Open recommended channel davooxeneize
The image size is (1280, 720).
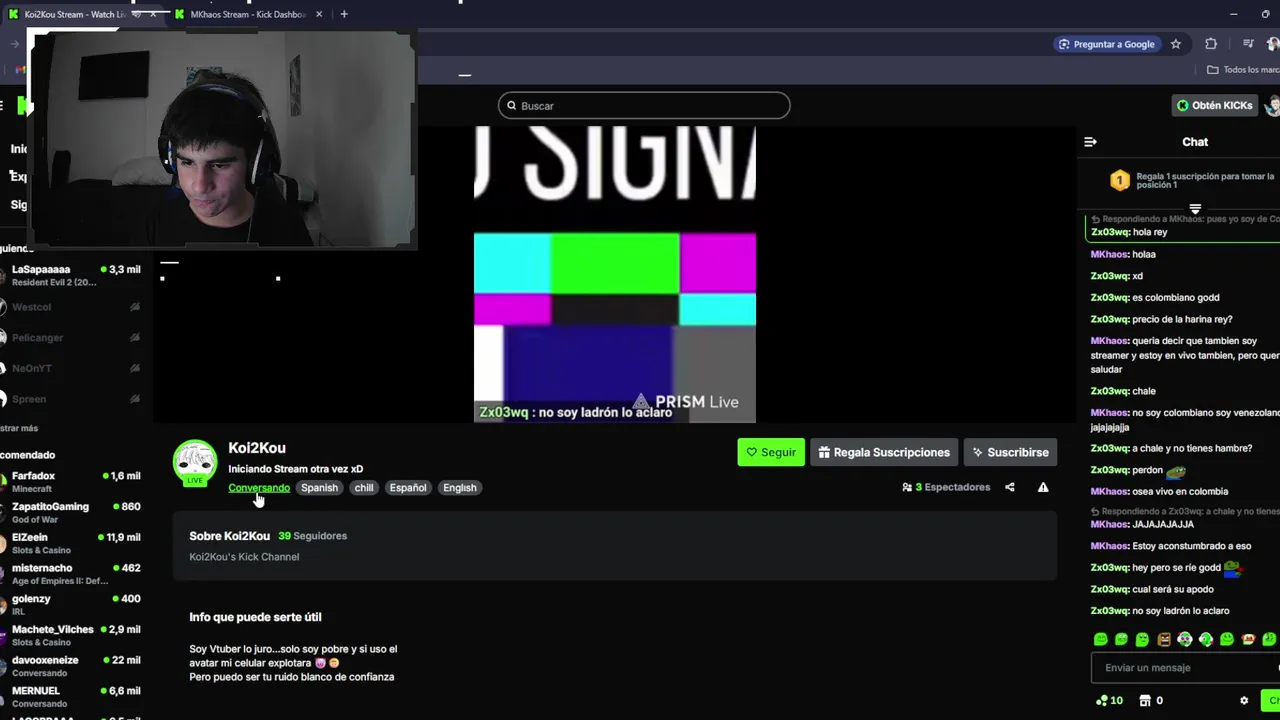pyautogui.click(x=72, y=666)
